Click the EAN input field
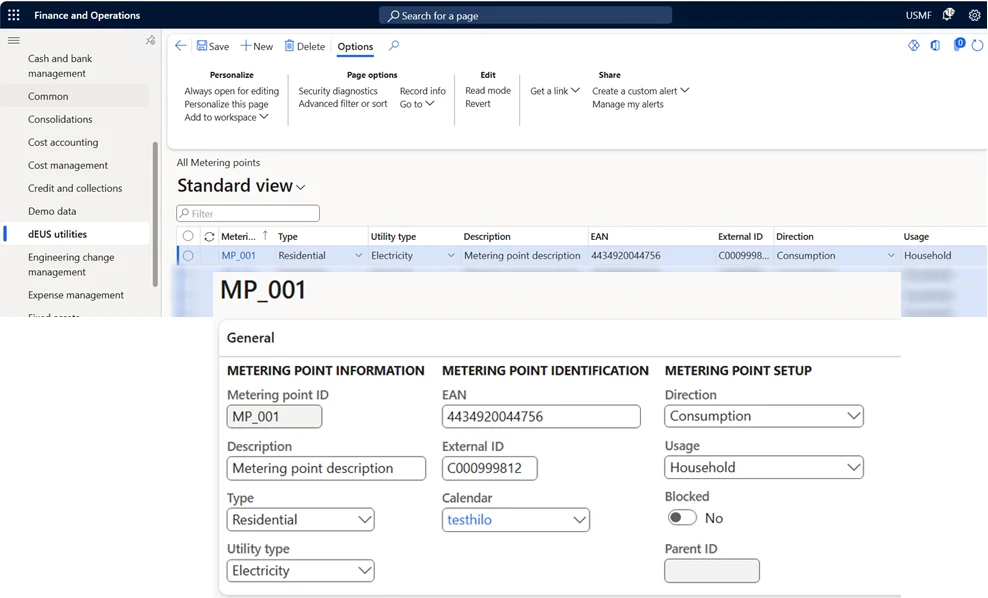 pyautogui.click(x=541, y=417)
